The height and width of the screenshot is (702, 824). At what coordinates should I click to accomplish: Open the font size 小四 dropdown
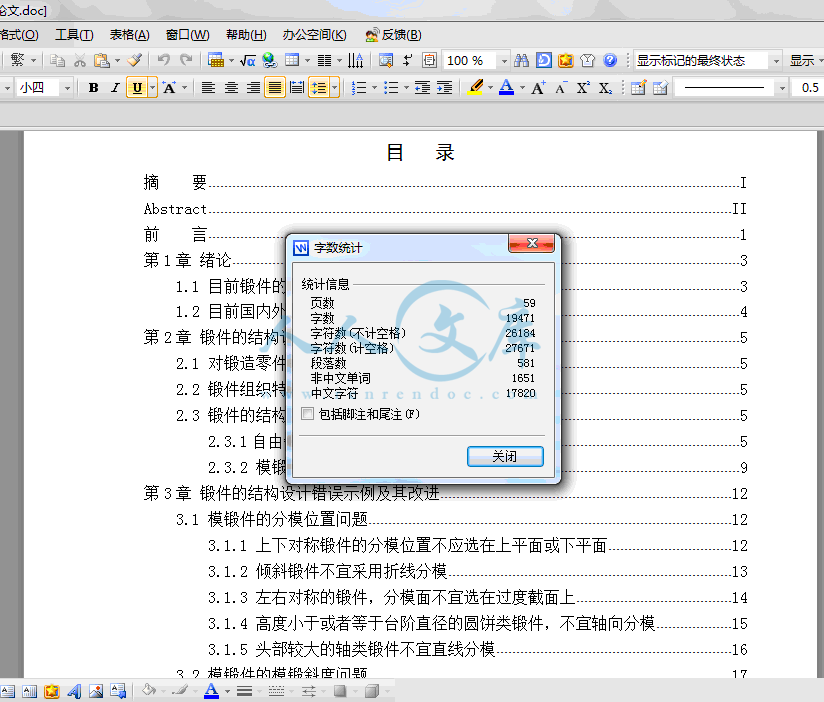coord(67,88)
